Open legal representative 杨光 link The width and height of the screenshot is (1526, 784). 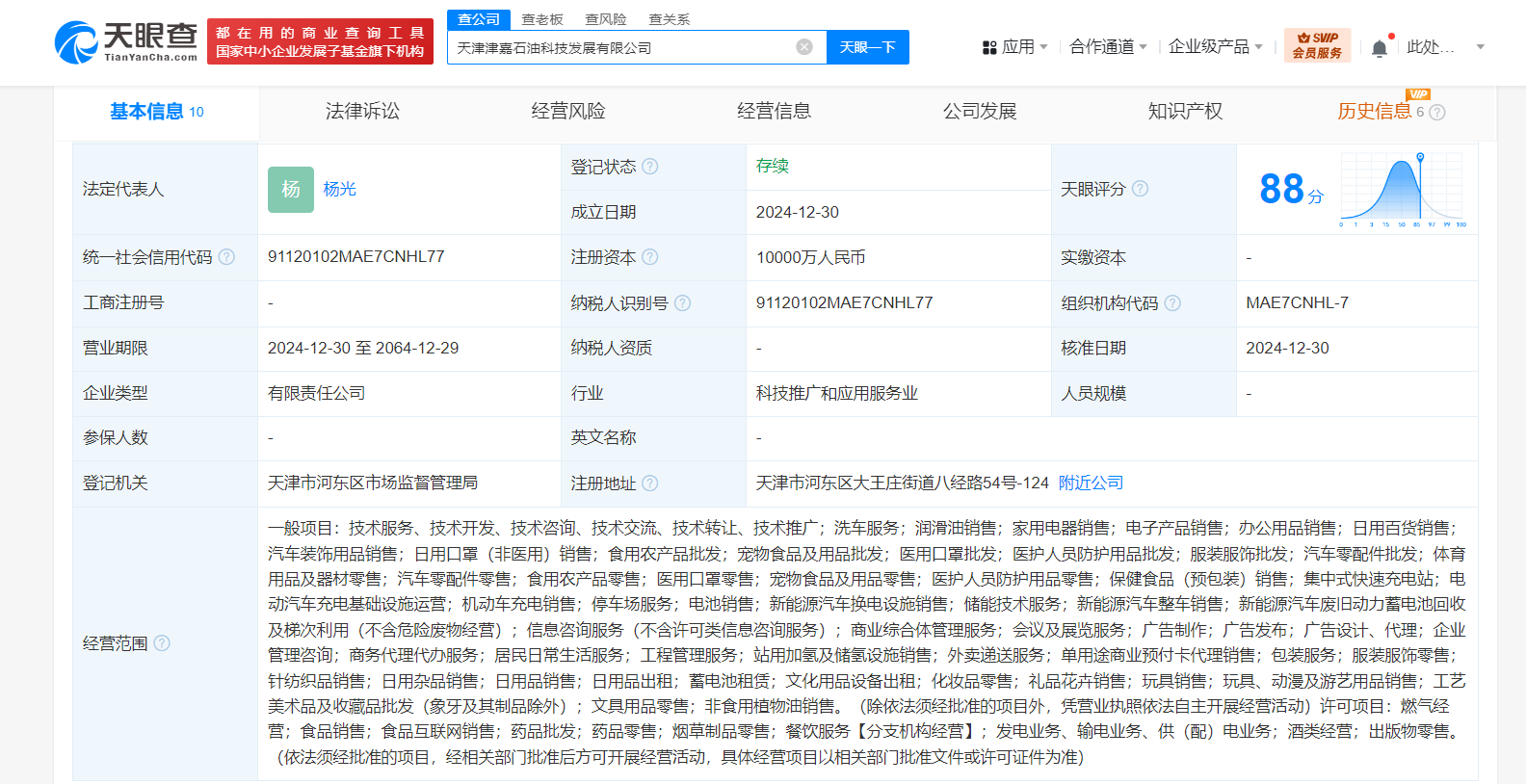click(x=340, y=190)
